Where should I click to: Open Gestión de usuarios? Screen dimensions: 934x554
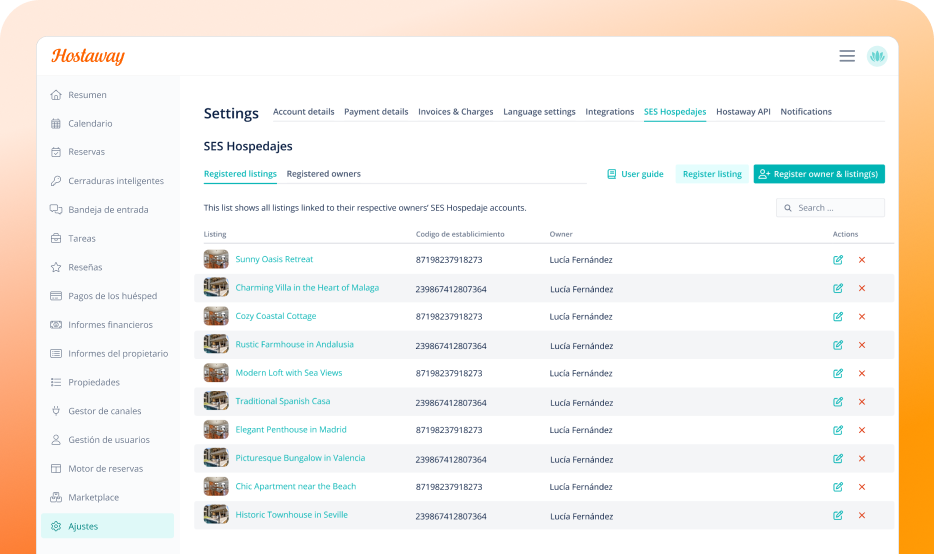pos(107,440)
